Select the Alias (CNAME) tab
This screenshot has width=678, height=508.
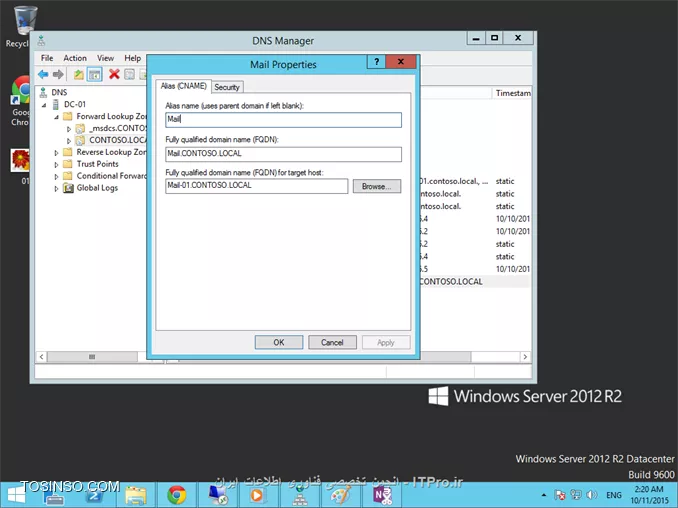point(183,86)
